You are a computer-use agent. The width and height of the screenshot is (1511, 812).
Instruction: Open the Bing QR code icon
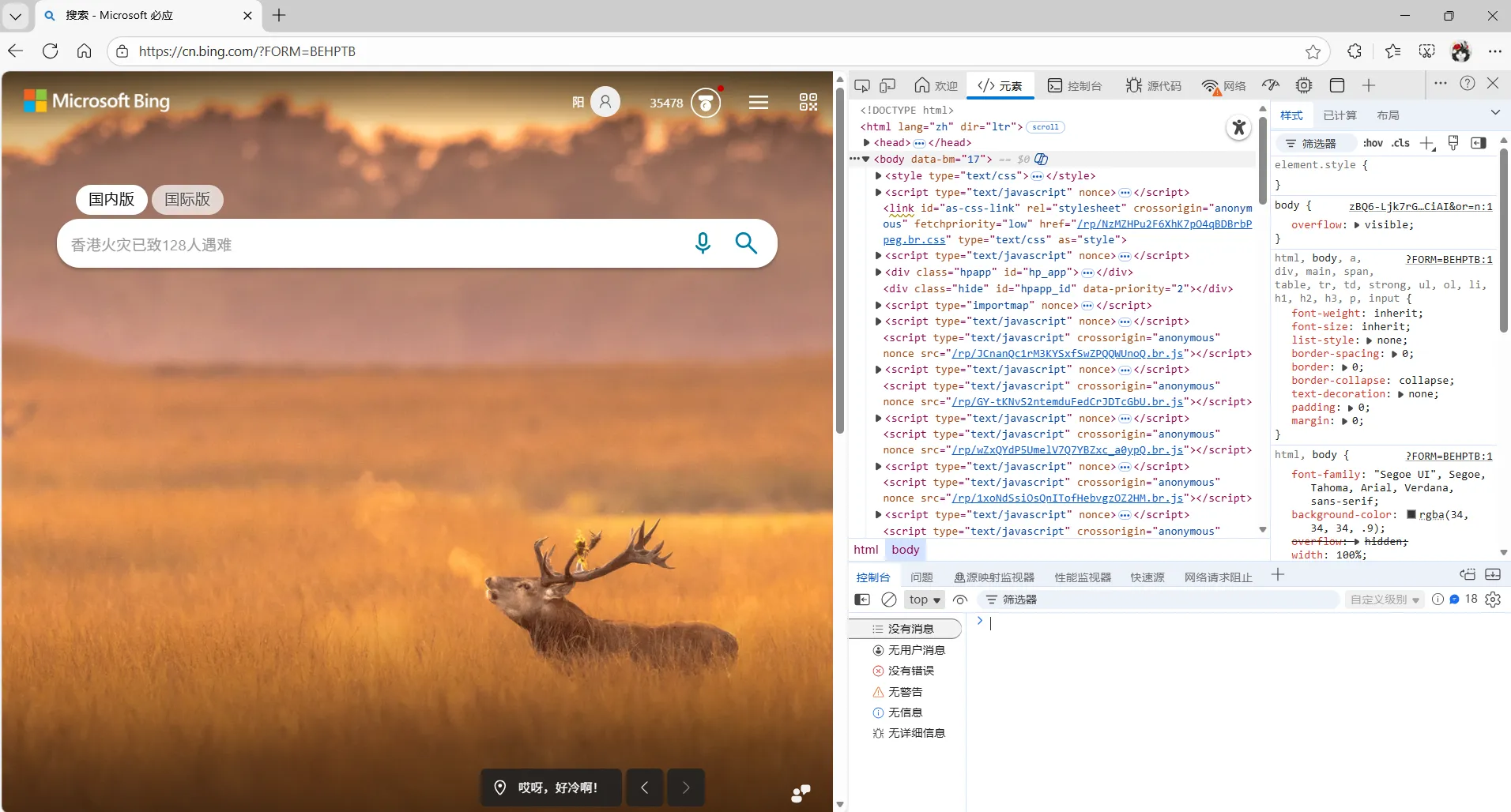coord(808,102)
